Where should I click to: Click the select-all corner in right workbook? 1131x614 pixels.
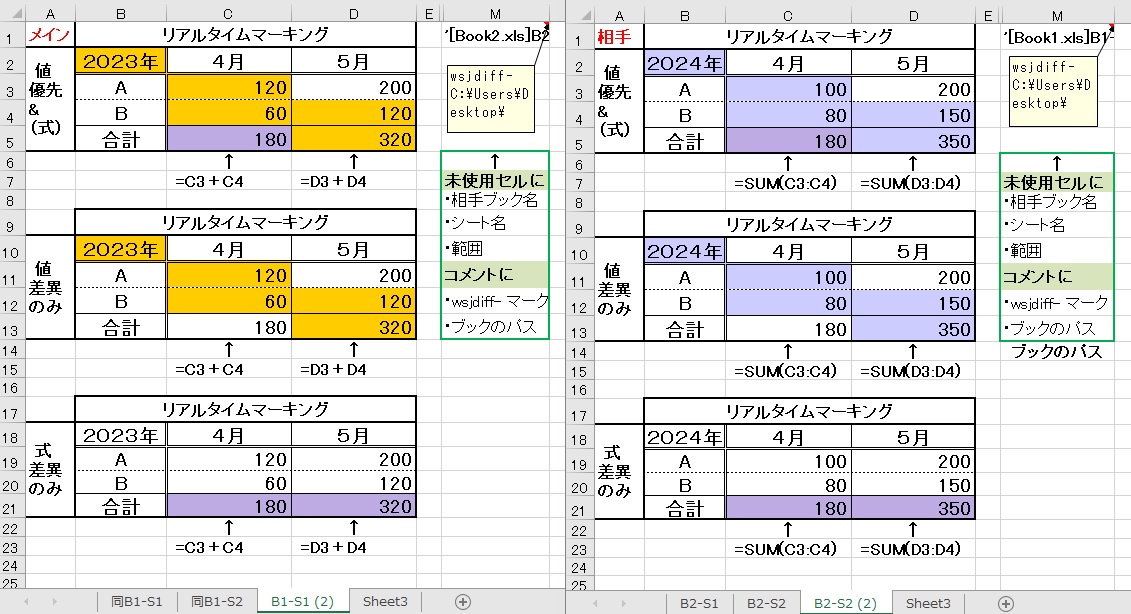(580, 12)
